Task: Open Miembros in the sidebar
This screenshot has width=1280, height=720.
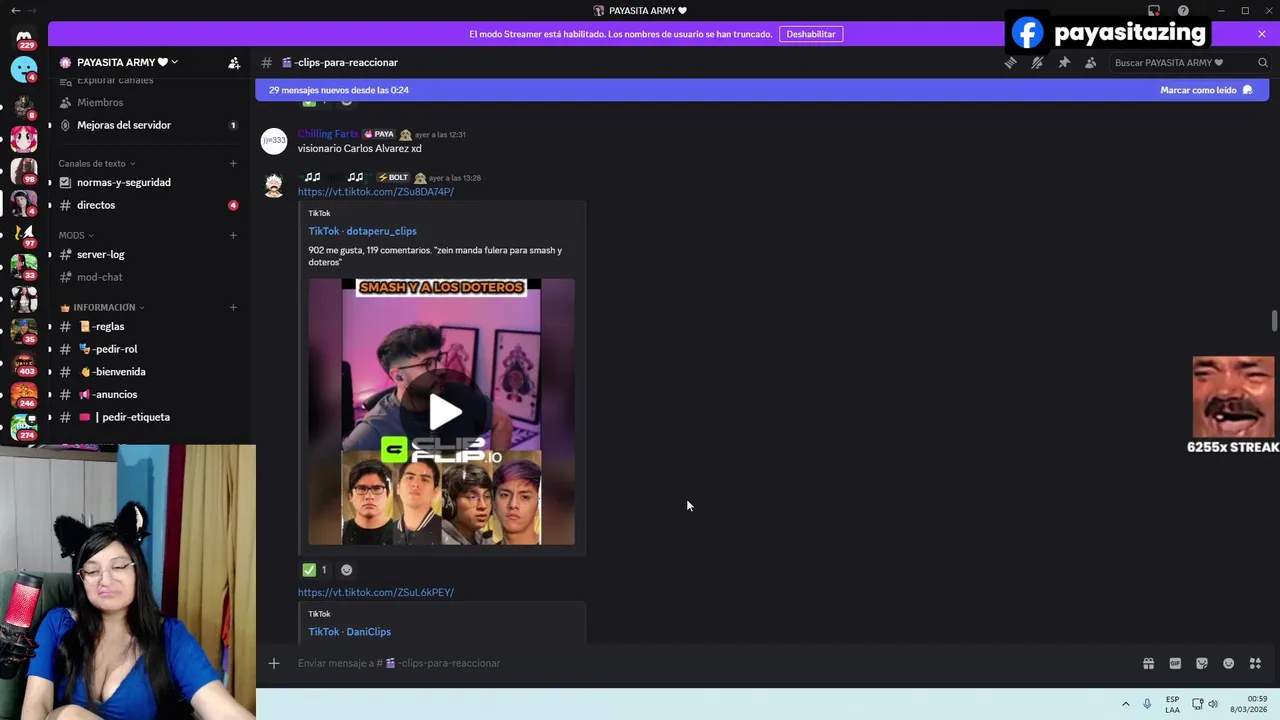Action: [x=100, y=102]
